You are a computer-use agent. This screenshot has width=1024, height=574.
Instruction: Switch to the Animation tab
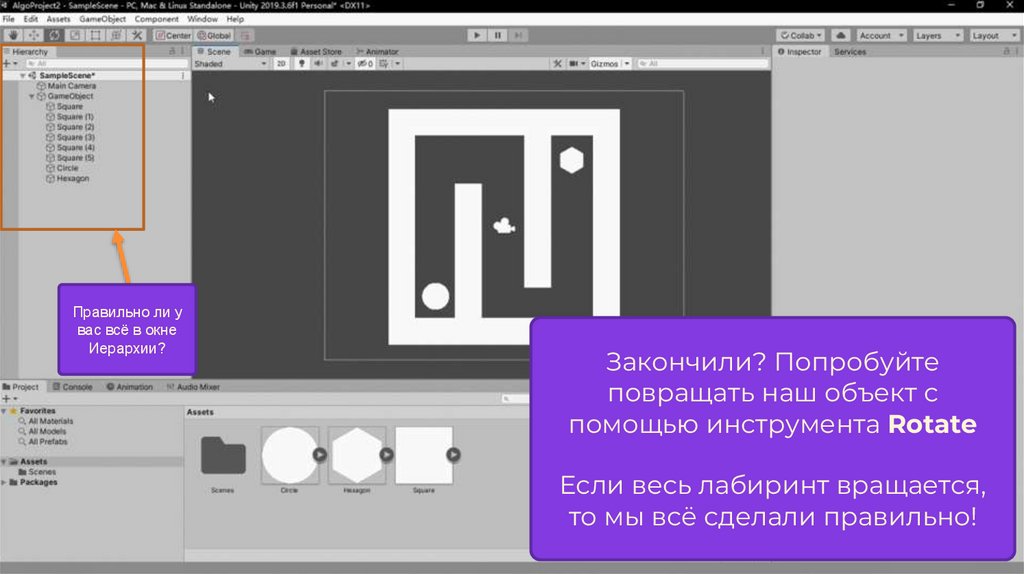tap(129, 387)
